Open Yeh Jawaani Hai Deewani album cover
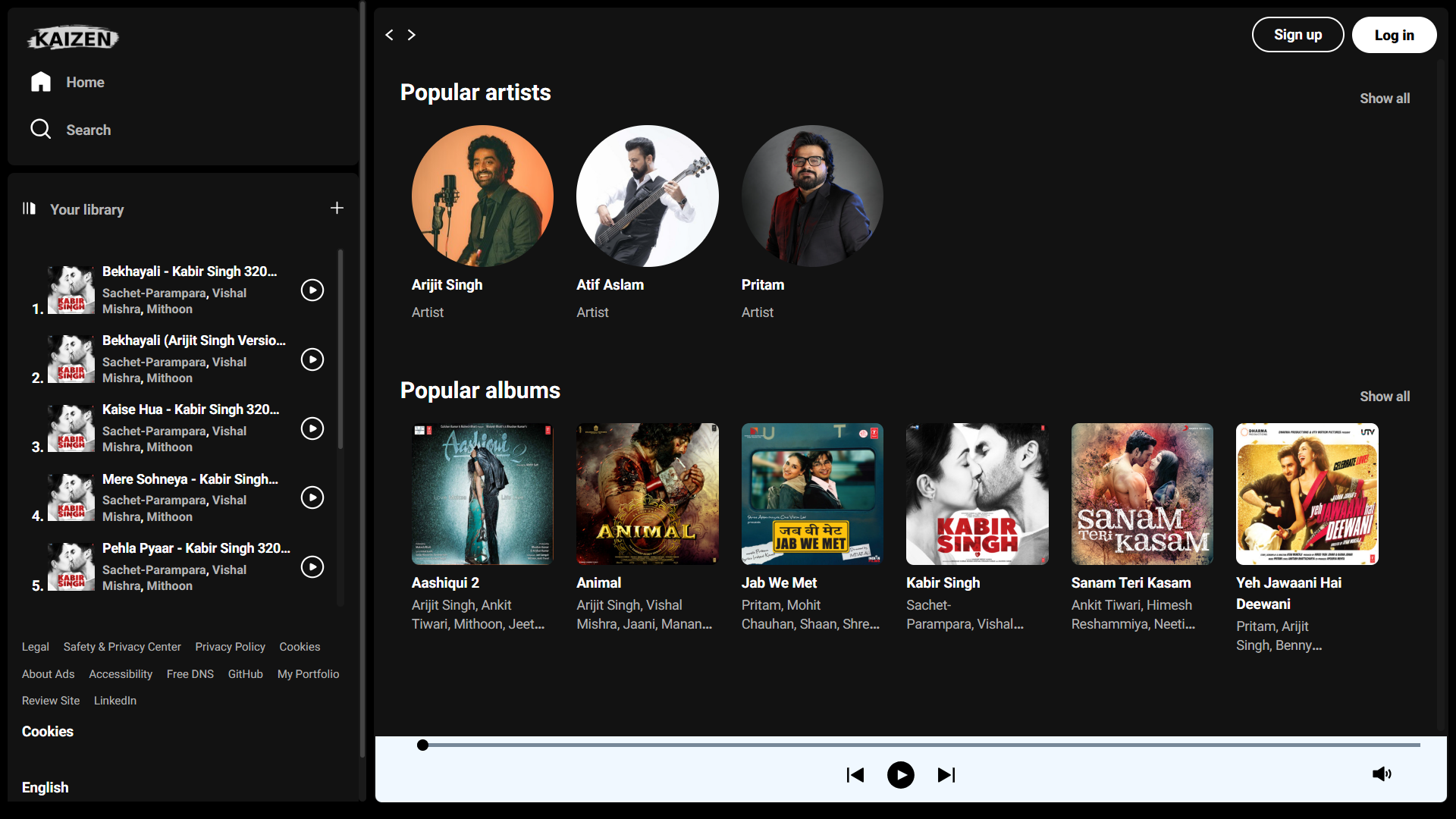The width and height of the screenshot is (1456, 819). [x=1307, y=494]
